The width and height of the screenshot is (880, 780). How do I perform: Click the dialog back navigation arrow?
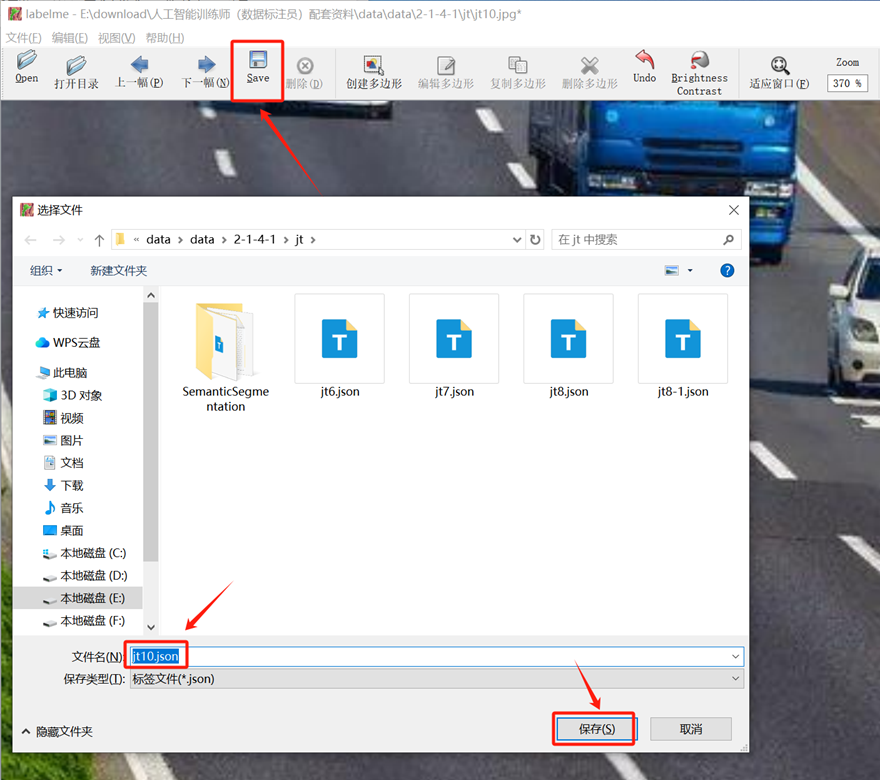(x=30, y=240)
